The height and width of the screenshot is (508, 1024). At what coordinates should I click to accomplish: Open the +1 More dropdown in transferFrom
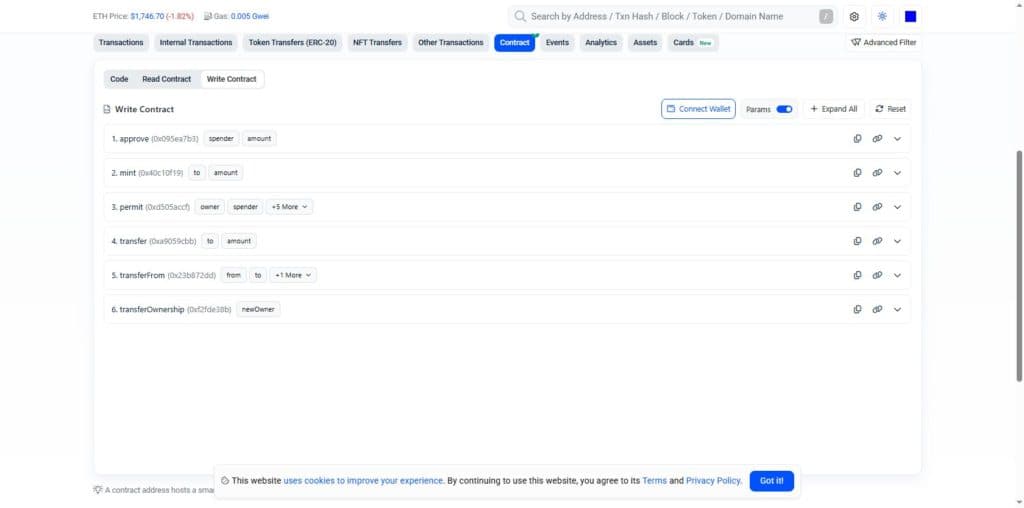293,275
